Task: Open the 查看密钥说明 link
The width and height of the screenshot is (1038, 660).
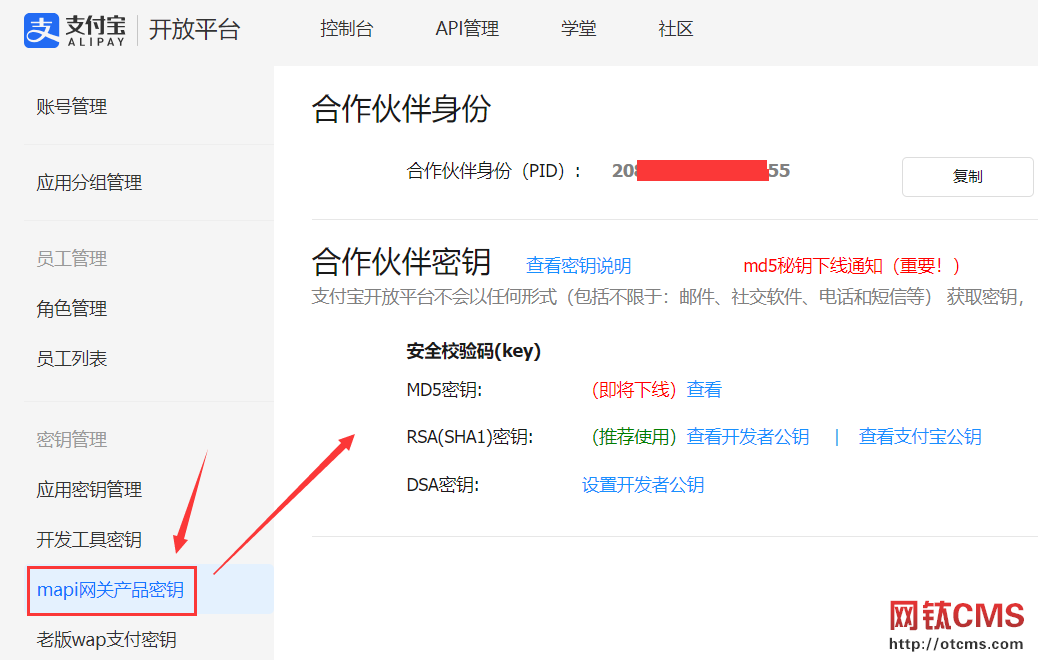Action: point(578,266)
